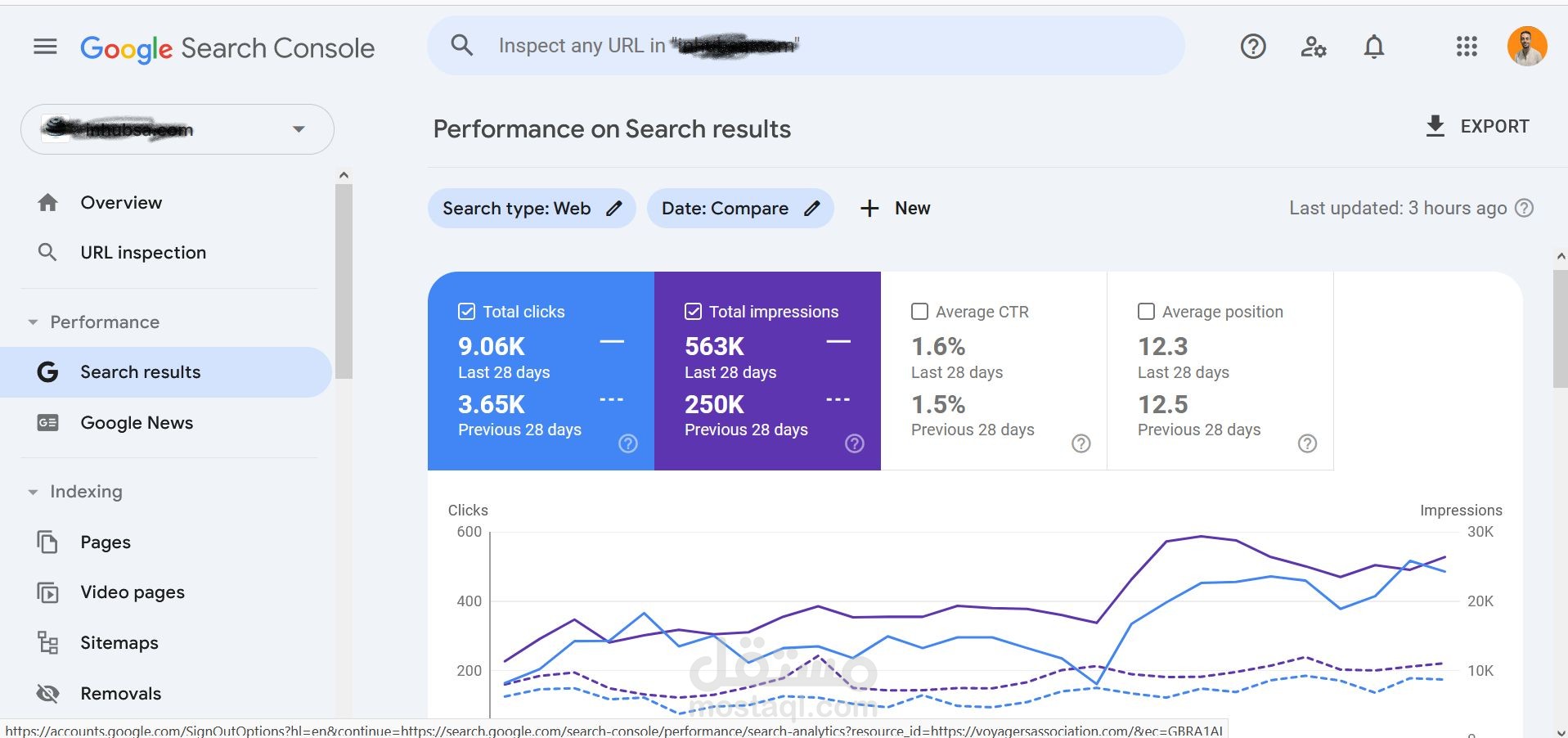Image resolution: width=1568 pixels, height=738 pixels.
Task: Uncheck the Total clicks checkbox
Action: pyautogui.click(x=466, y=312)
